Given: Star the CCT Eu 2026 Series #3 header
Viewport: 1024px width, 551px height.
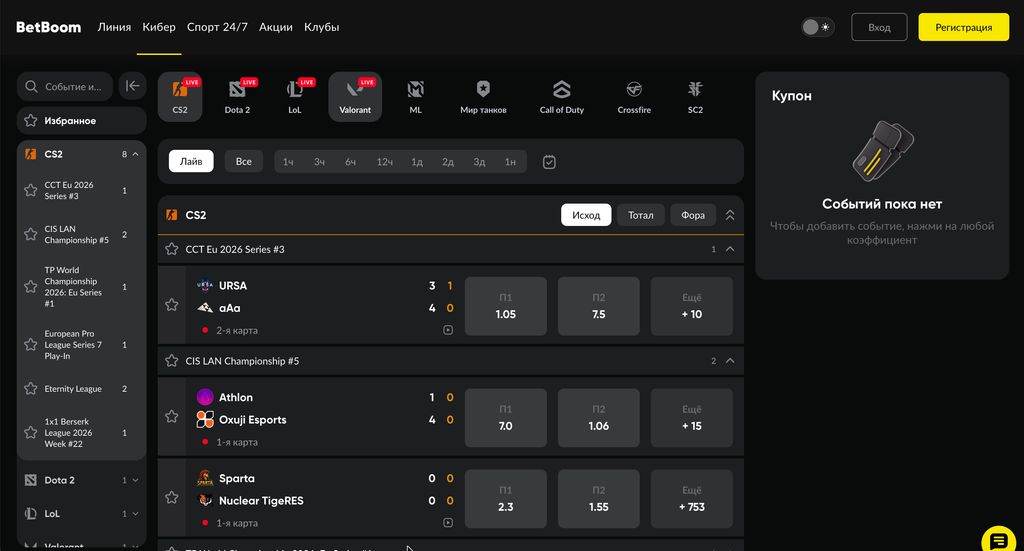Looking at the screenshot, I should point(172,249).
